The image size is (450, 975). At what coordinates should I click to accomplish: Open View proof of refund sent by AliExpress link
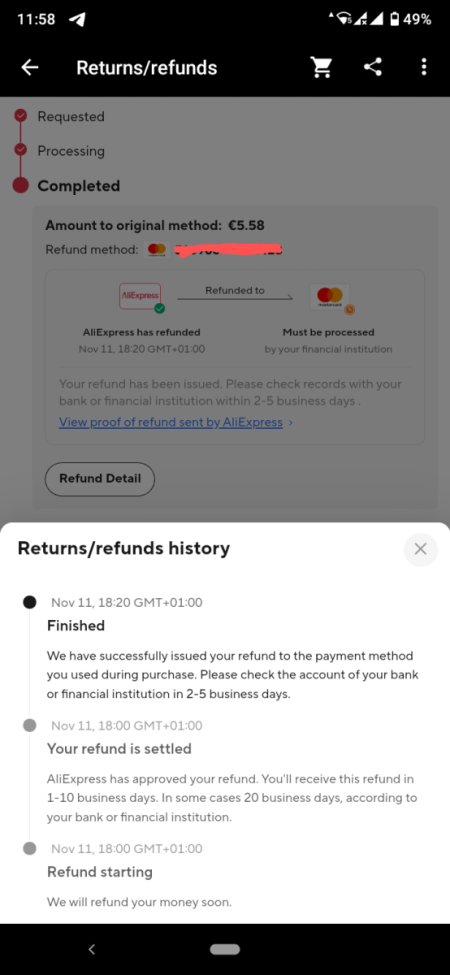[x=171, y=423]
